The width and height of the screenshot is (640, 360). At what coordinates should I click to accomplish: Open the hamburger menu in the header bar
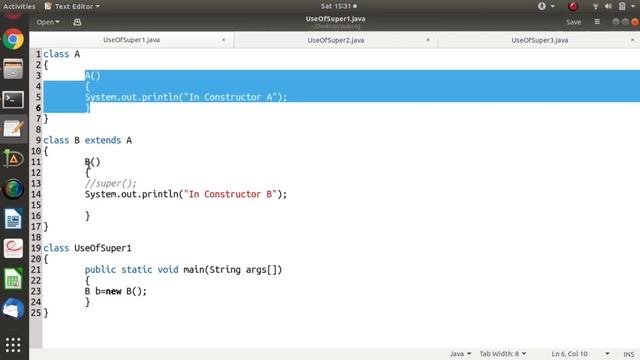[x=597, y=22]
